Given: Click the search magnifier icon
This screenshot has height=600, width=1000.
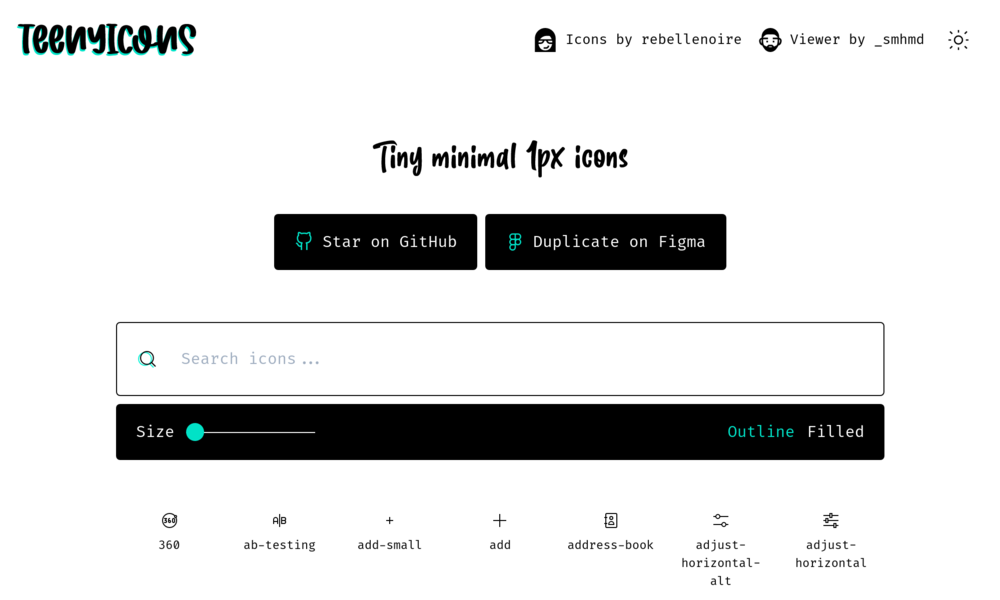Looking at the screenshot, I should click(x=148, y=359).
